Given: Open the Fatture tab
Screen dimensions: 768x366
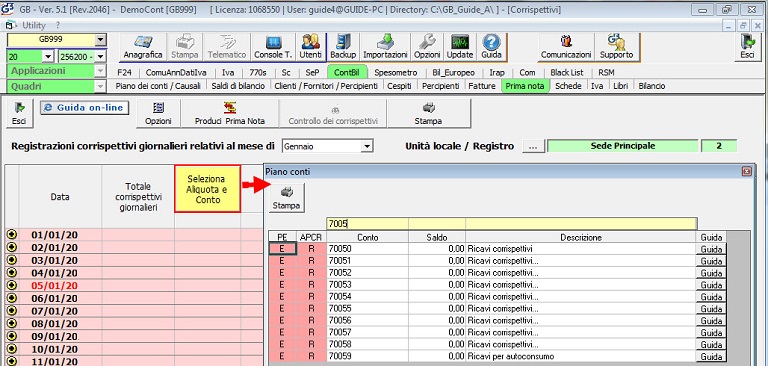Looking at the screenshot, I should [x=482, y=86].
